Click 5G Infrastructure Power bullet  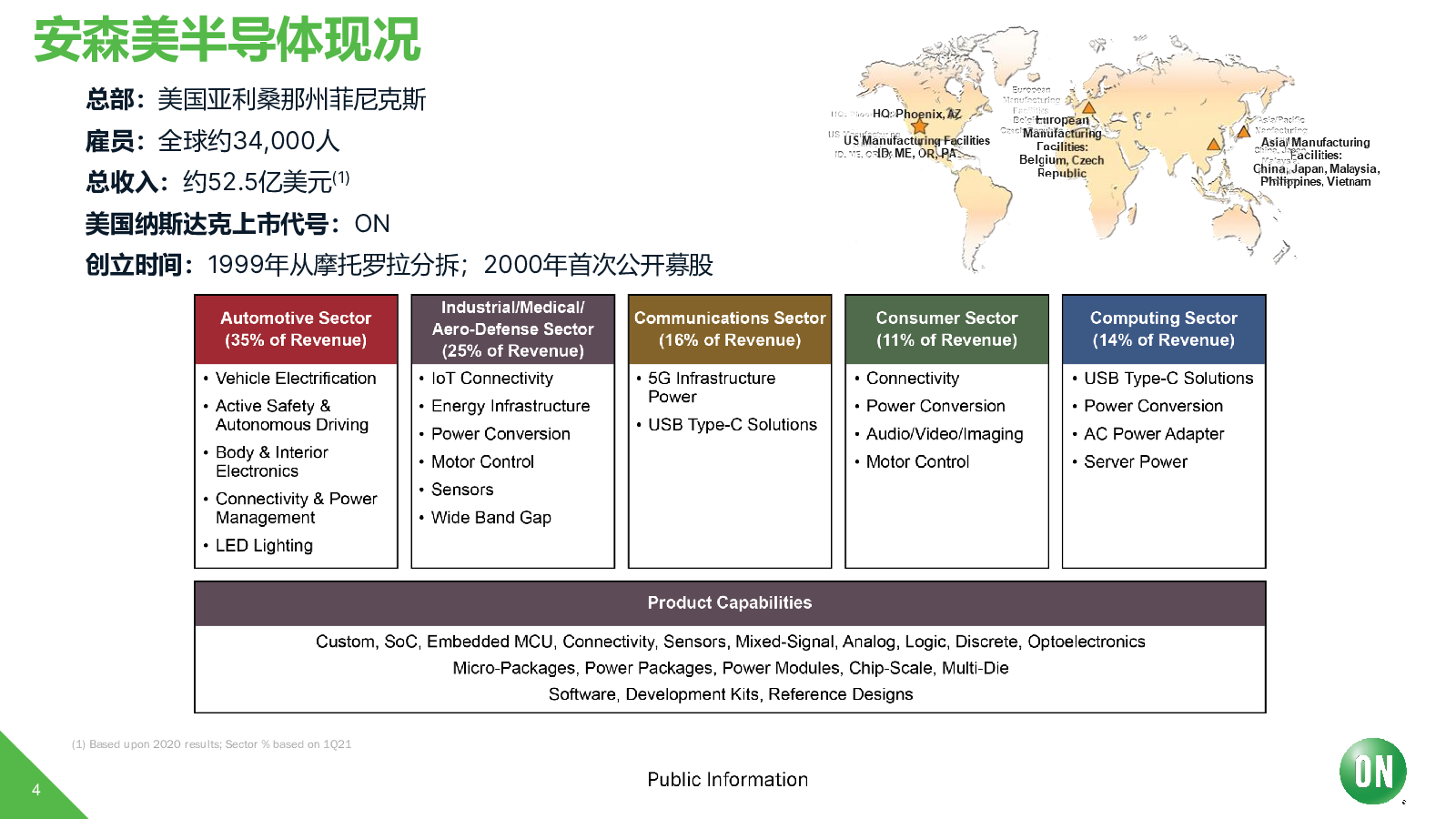(x=712, y=388)
